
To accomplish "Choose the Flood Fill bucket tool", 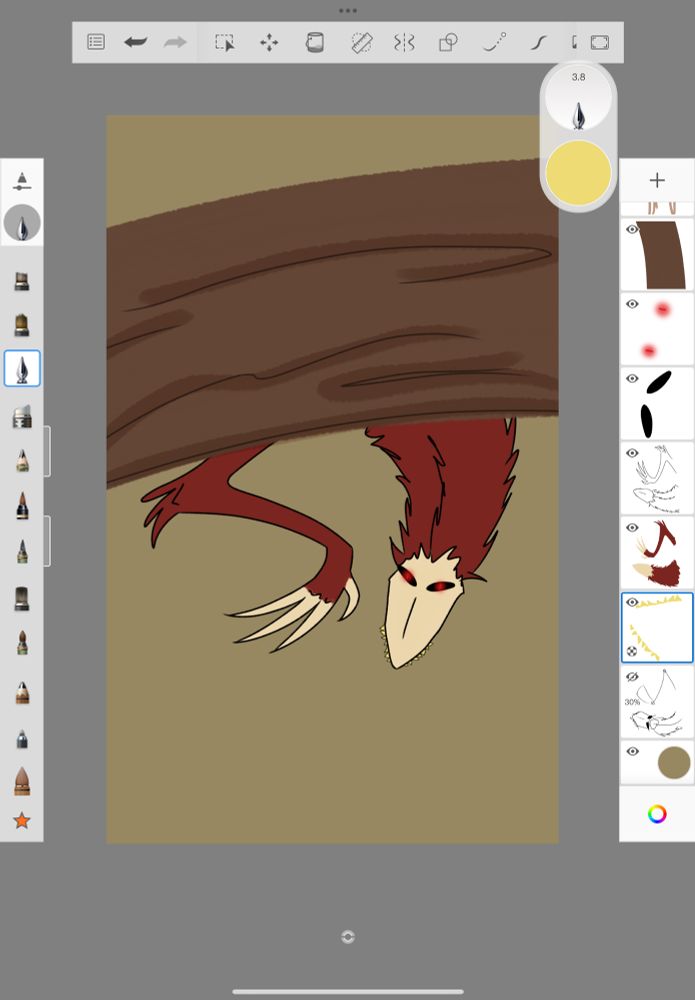I will coord(314,43).
